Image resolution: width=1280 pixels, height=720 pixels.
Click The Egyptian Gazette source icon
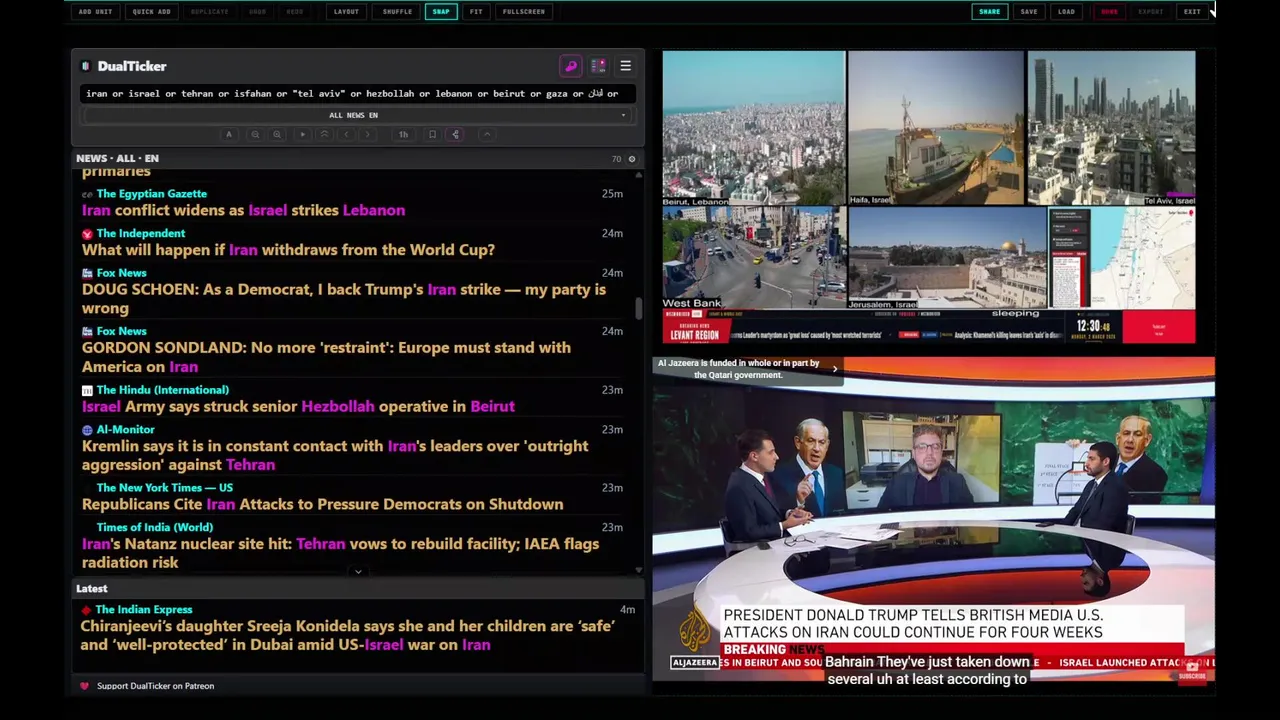[87, 194]
